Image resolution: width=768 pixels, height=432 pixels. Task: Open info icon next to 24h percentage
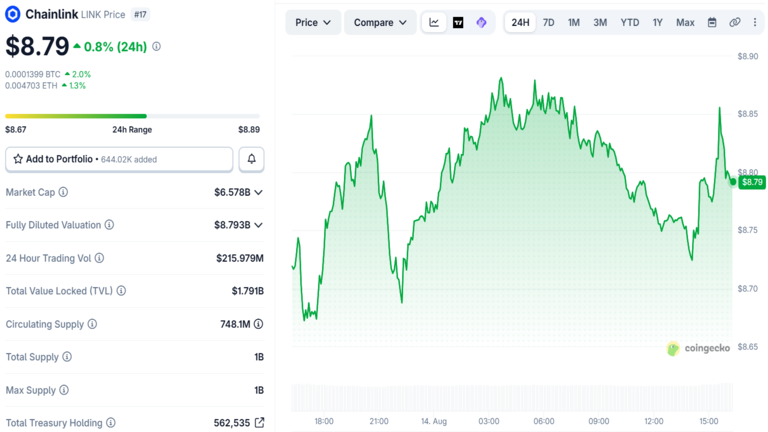click(x=156, y=47)
